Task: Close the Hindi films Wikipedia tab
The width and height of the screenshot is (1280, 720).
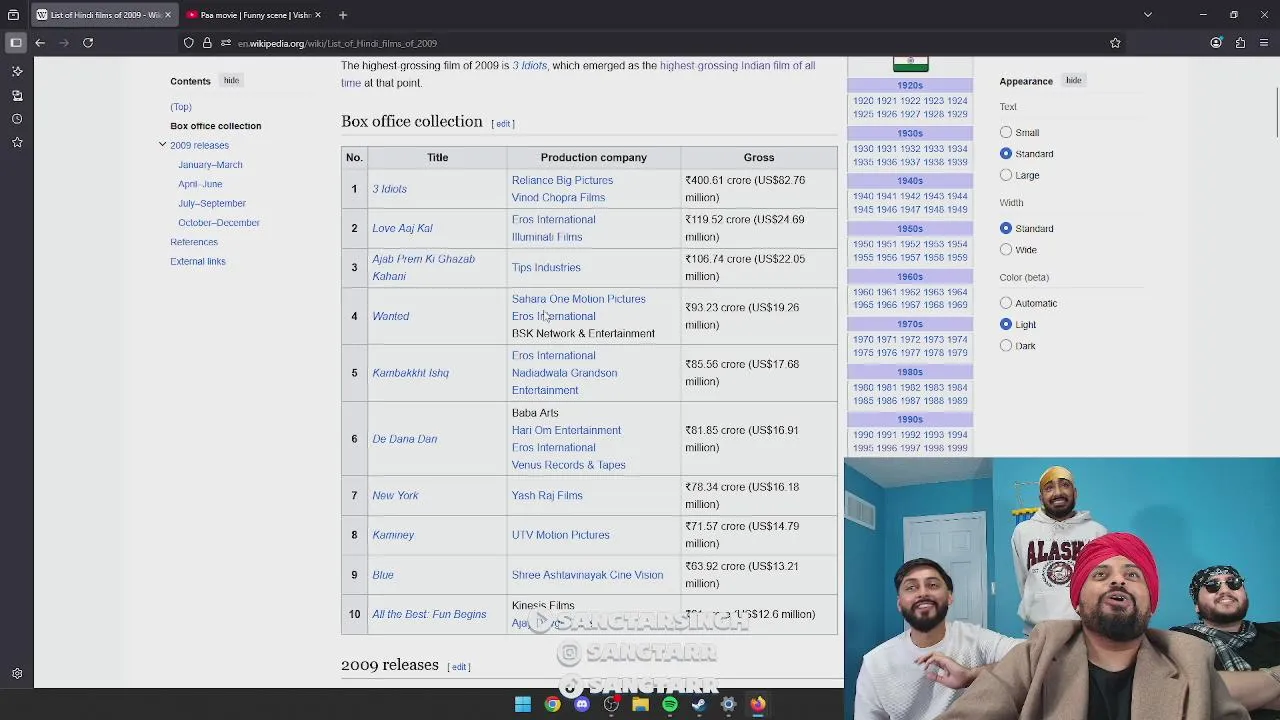Action: (x=168, y=15)
